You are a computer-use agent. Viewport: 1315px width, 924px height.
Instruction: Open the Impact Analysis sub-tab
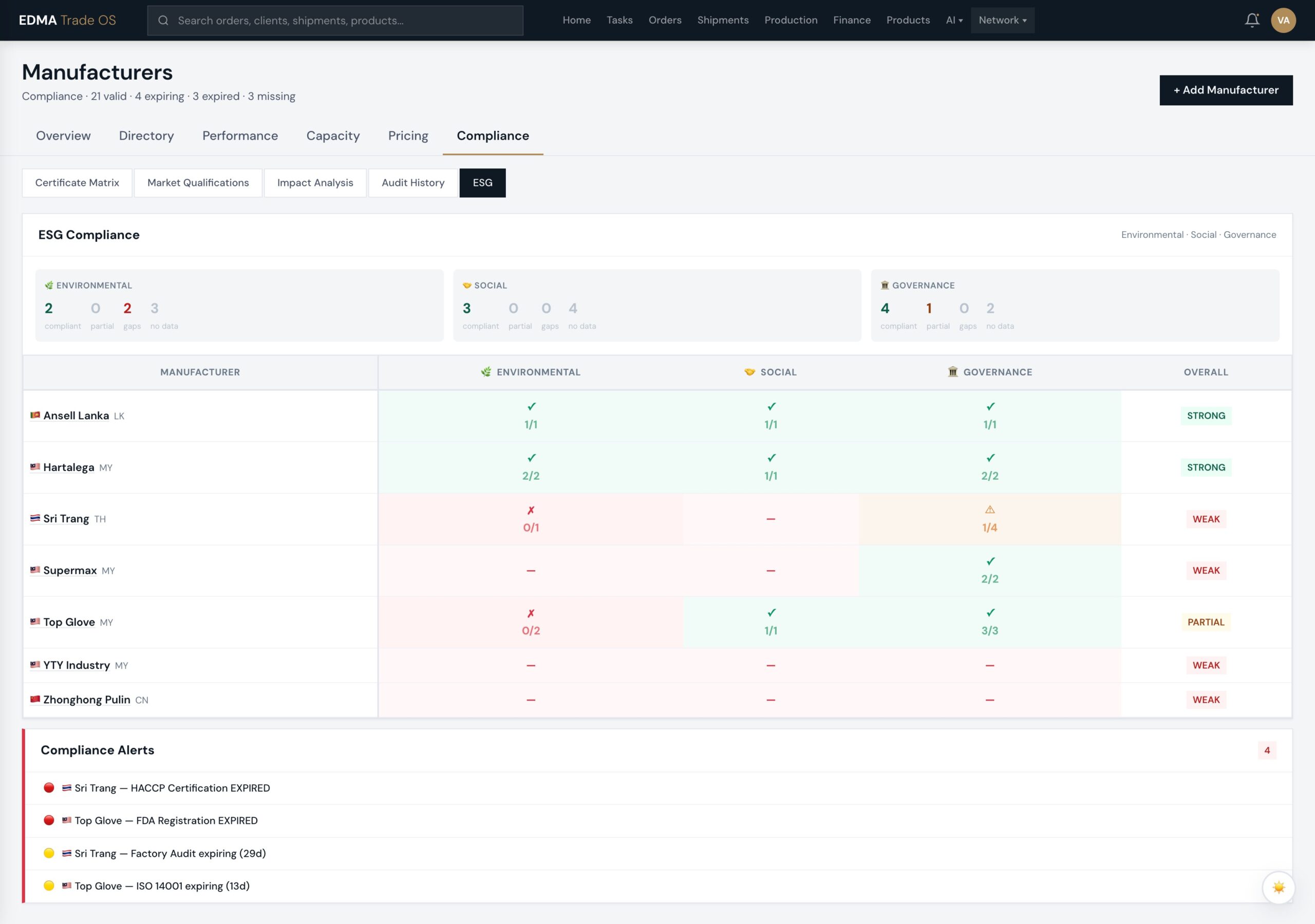tap(315, 183)
